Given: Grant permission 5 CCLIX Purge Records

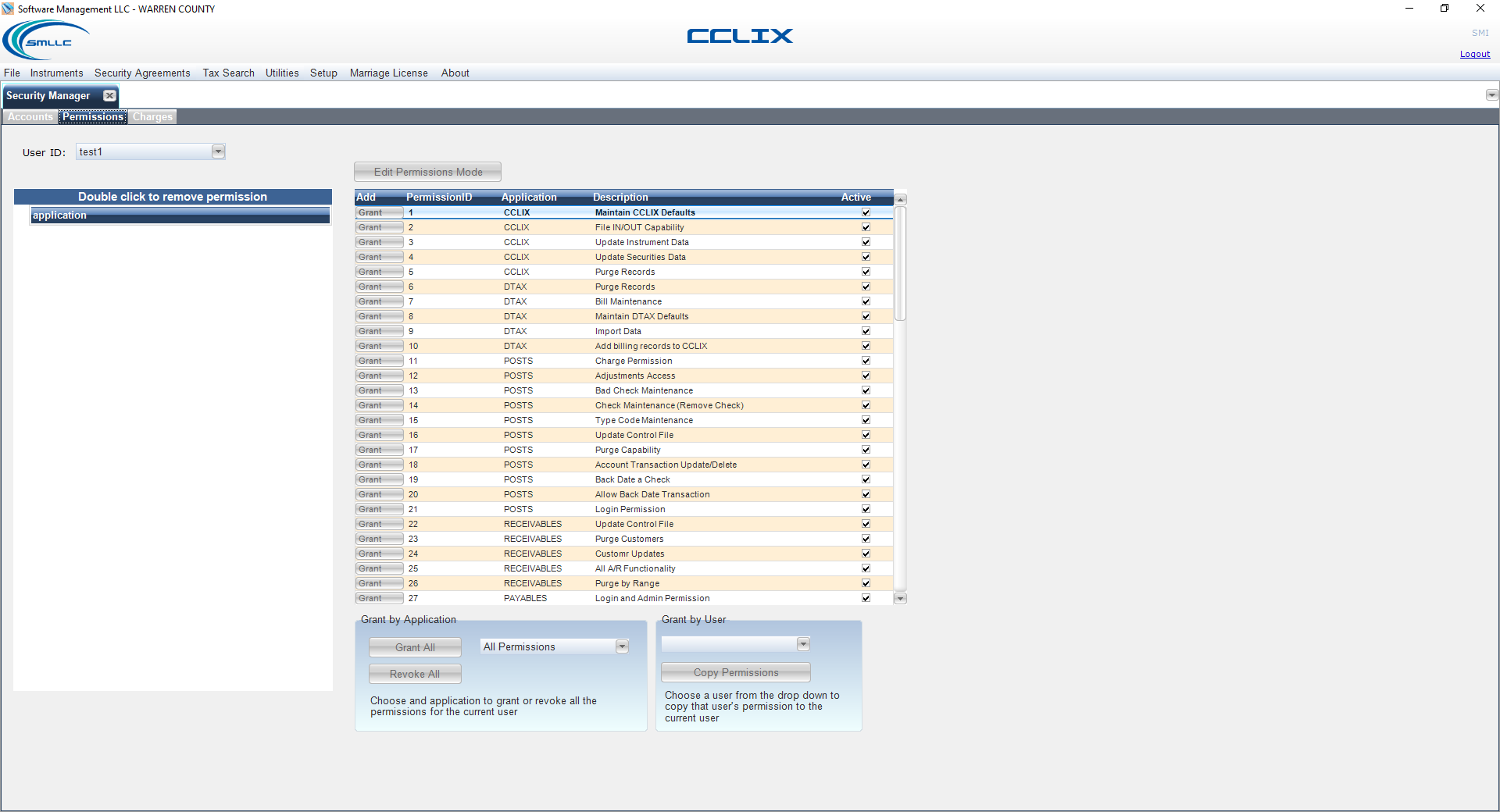Looking at the screenshot, I should [380, 272].
